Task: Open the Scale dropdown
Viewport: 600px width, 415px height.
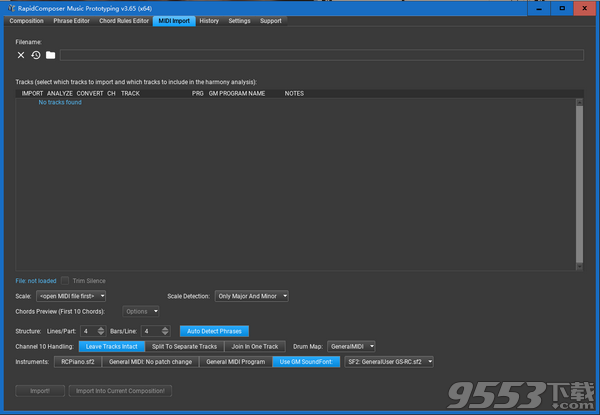Action: (71, 296)
